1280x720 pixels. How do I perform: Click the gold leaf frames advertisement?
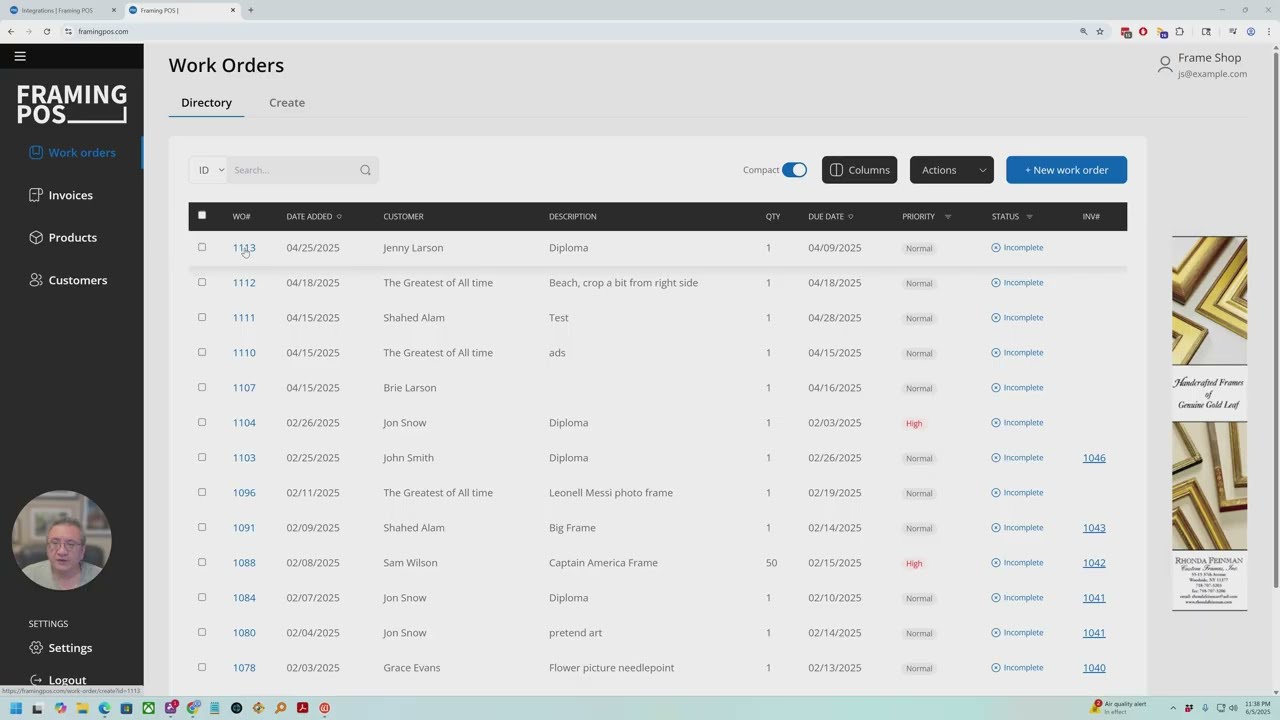pyautogui.click(x=1209, y=423)
